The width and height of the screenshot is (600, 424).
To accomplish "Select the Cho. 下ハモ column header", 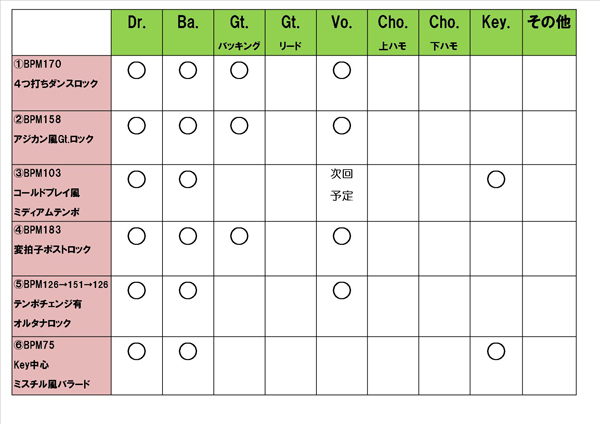I will [443, 33].
